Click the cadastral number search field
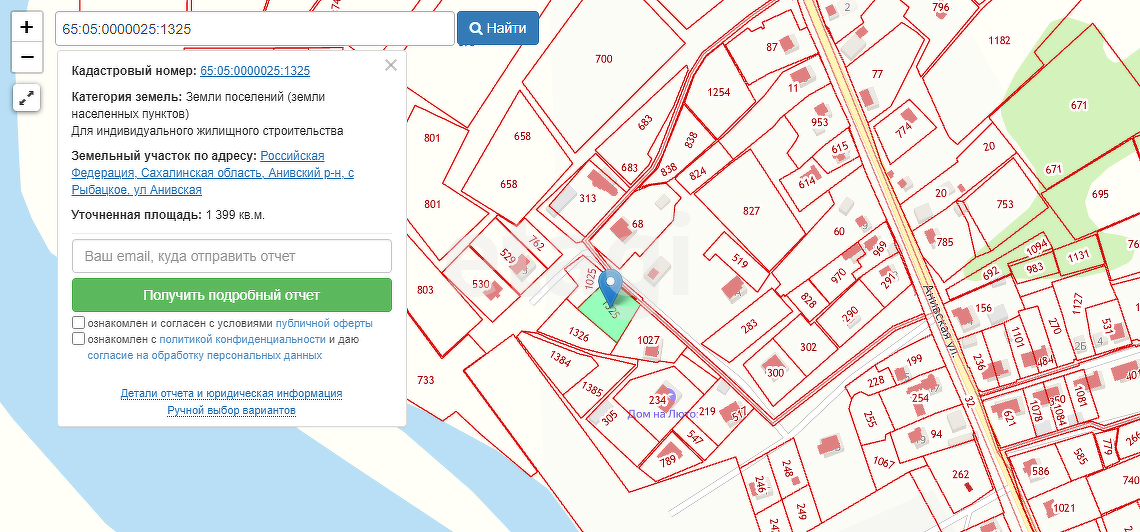The width and height of the screenshot is (1140, 532). point(254,29)
